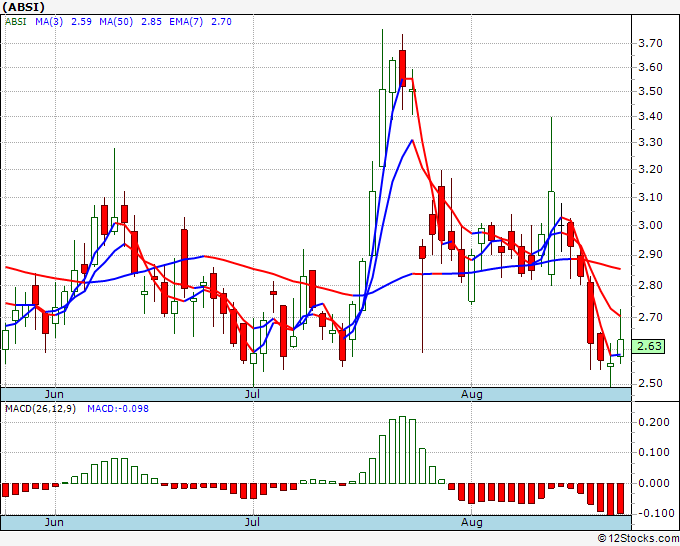Click the current price tag 2.63
The height and width of the screenshot is (546, 680).
pyautogui.click(x=649, y=346)
